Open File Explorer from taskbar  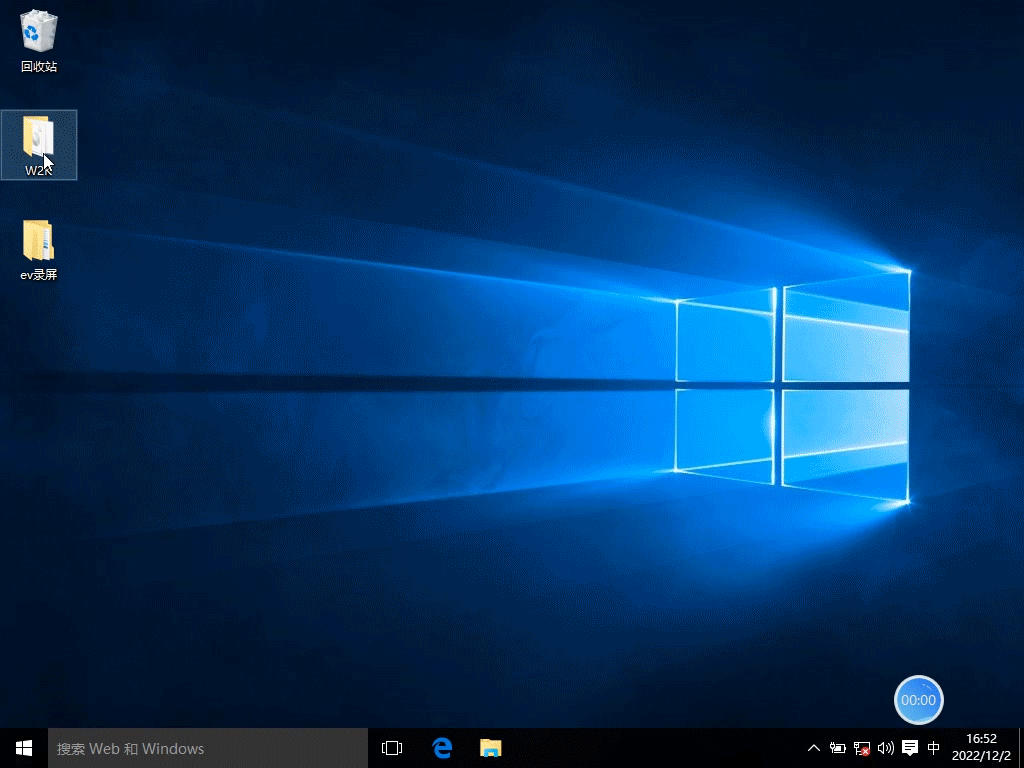pyautogui.click(x=490, y=748)
